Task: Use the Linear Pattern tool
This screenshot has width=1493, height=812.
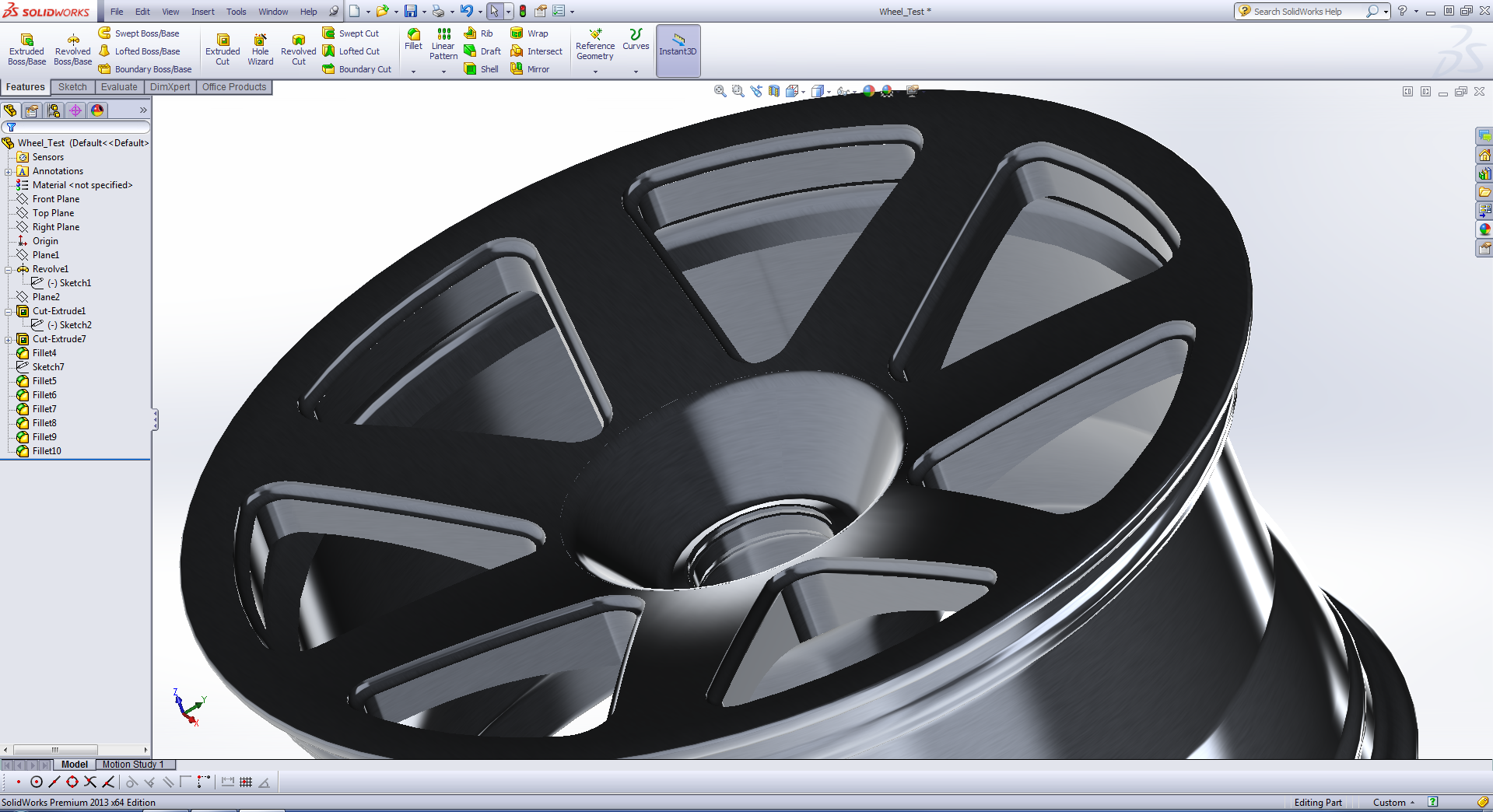Action: pyautogui.click(x=443, y=44)
